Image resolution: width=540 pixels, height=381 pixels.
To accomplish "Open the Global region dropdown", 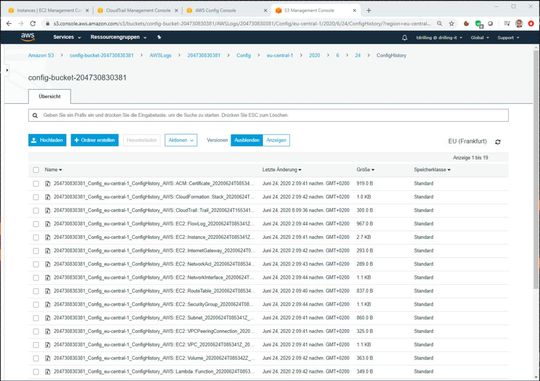I will click(480, 38).
